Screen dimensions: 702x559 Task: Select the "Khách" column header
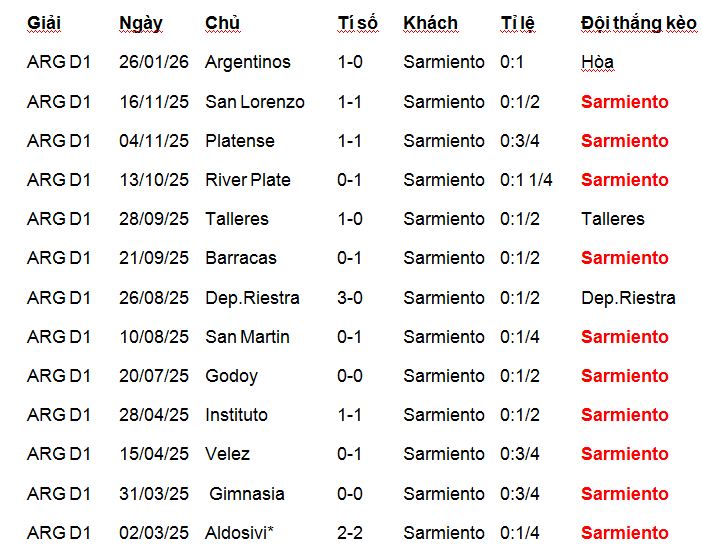click(x=430, y=23)
